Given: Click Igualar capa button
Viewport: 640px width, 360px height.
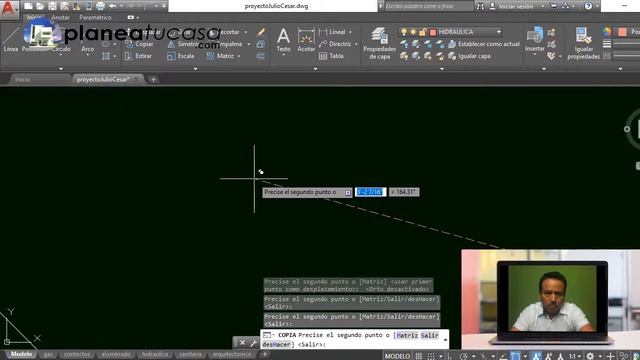Looking at the screenshot, I should coord(469,56).
